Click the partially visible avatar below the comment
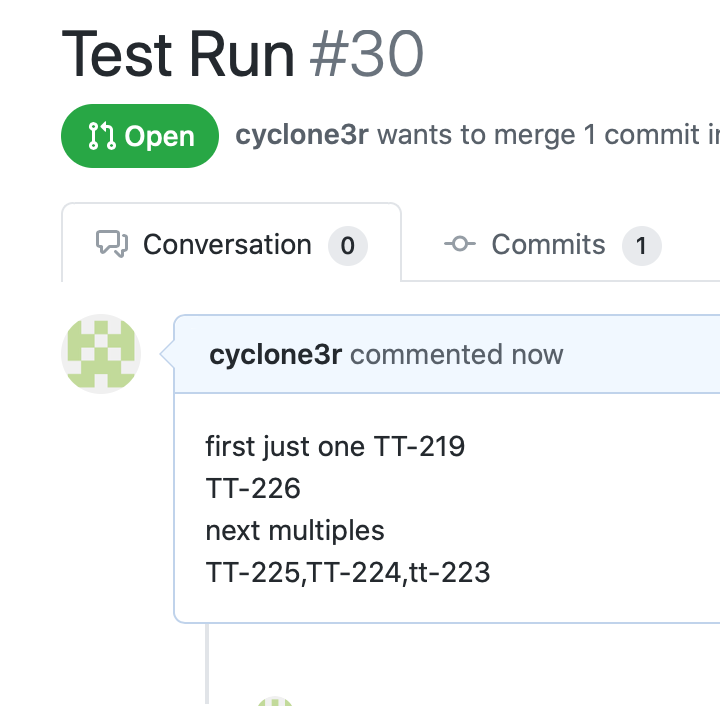This screenshot has height=706, width=720. pos(275,700)
